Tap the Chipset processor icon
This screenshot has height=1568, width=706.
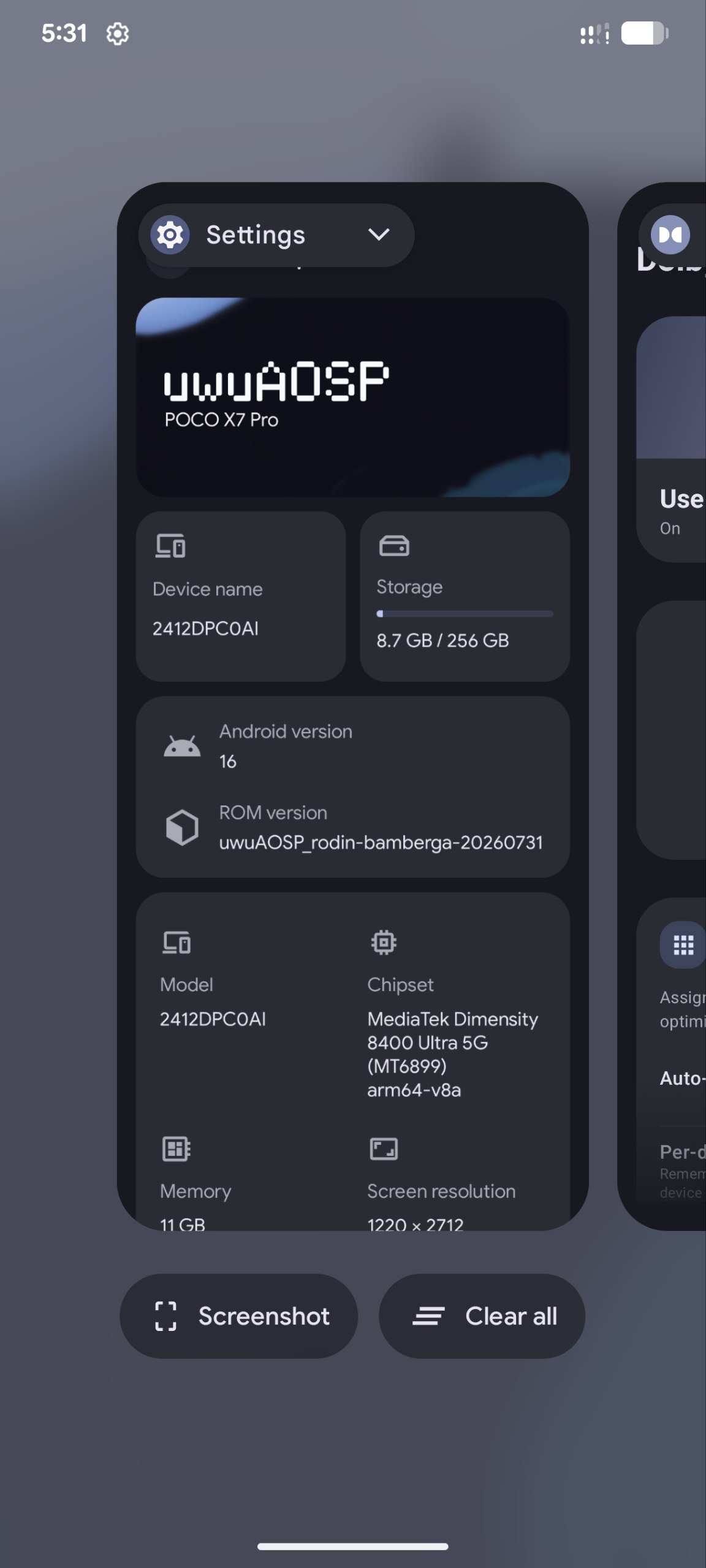384,942
